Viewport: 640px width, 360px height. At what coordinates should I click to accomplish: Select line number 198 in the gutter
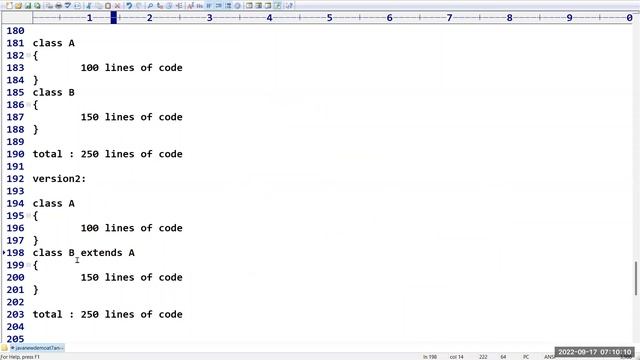pyautogui.click(x=16, y=253)
